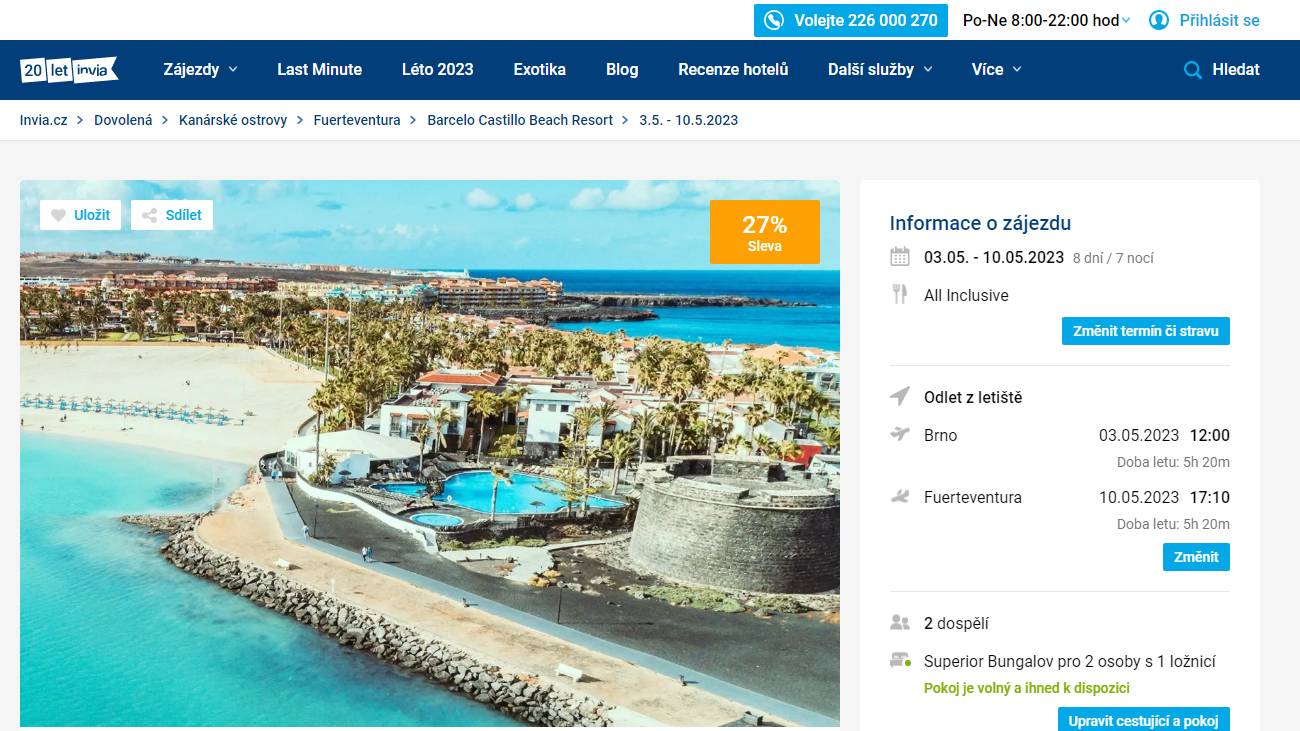
Task: Click the phone icon beside Volejte
Action: [774, 20]
